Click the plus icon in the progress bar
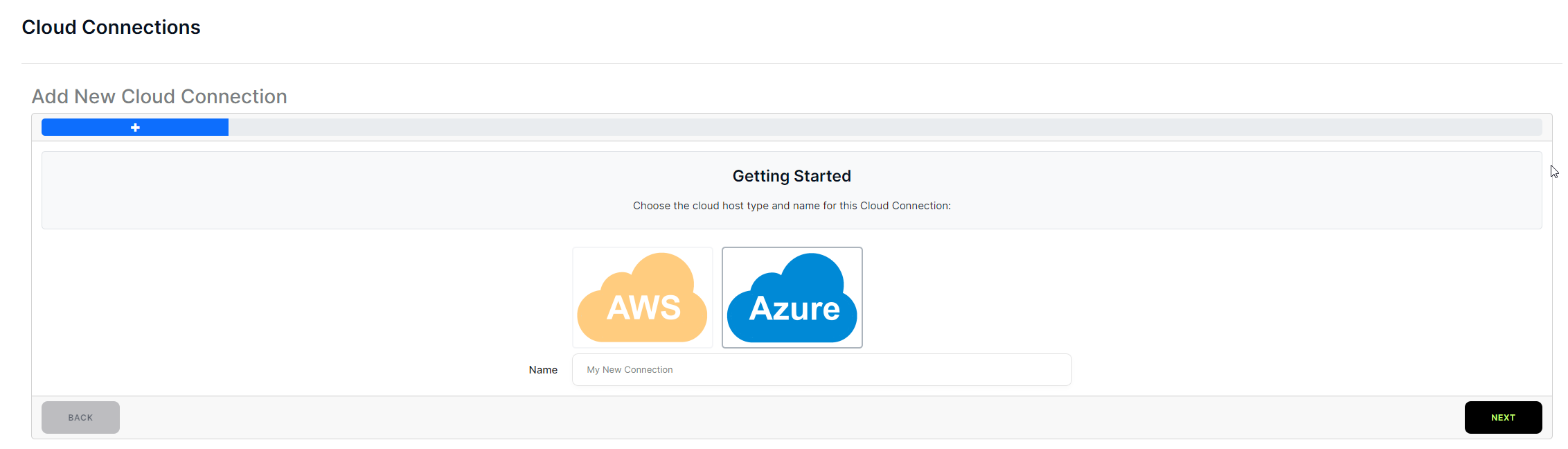The height and width of the screenshot is (449, 1568). (x=135, y=127)
